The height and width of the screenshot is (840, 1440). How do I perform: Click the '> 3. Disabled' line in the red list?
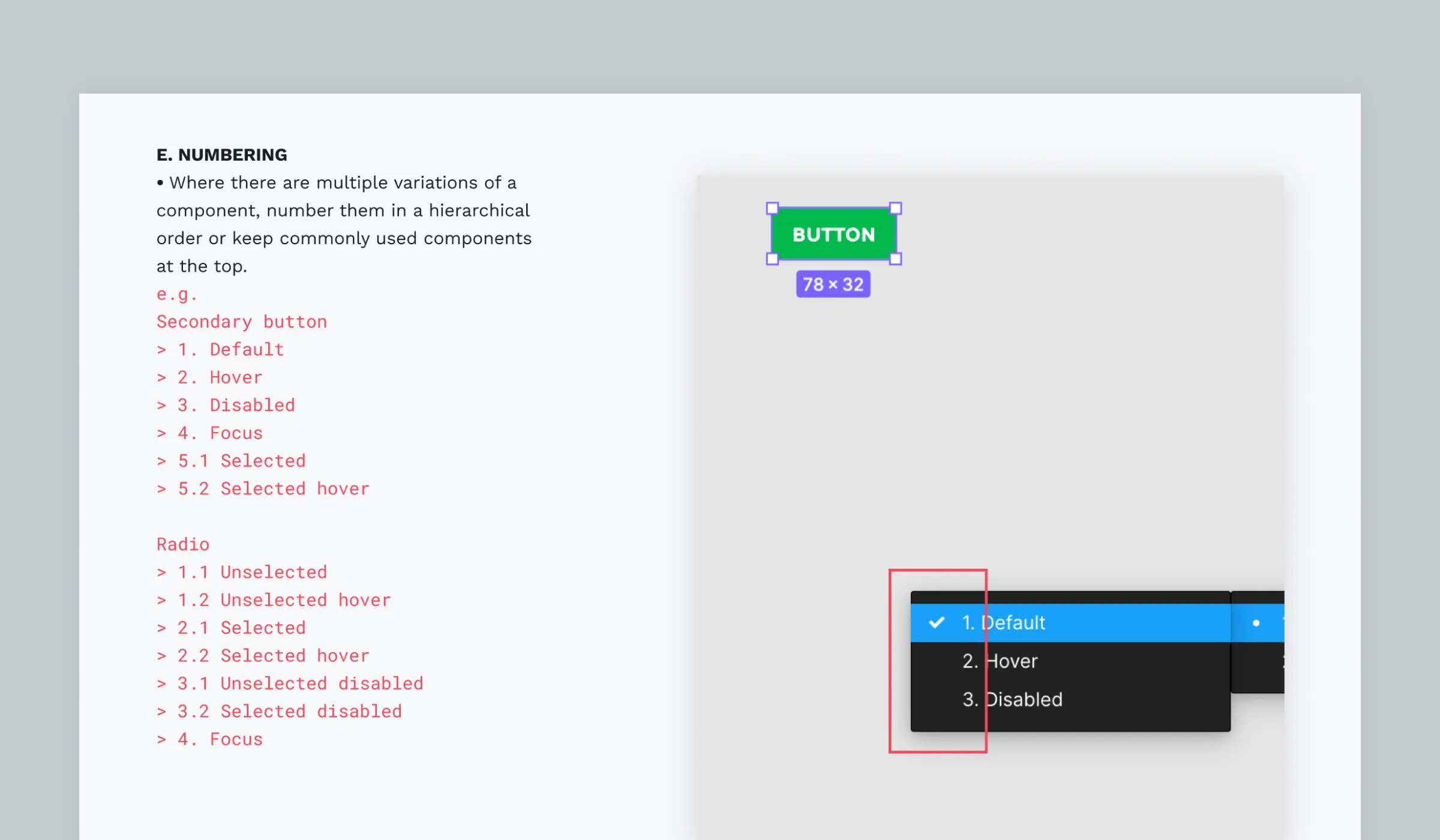(226, 405)
